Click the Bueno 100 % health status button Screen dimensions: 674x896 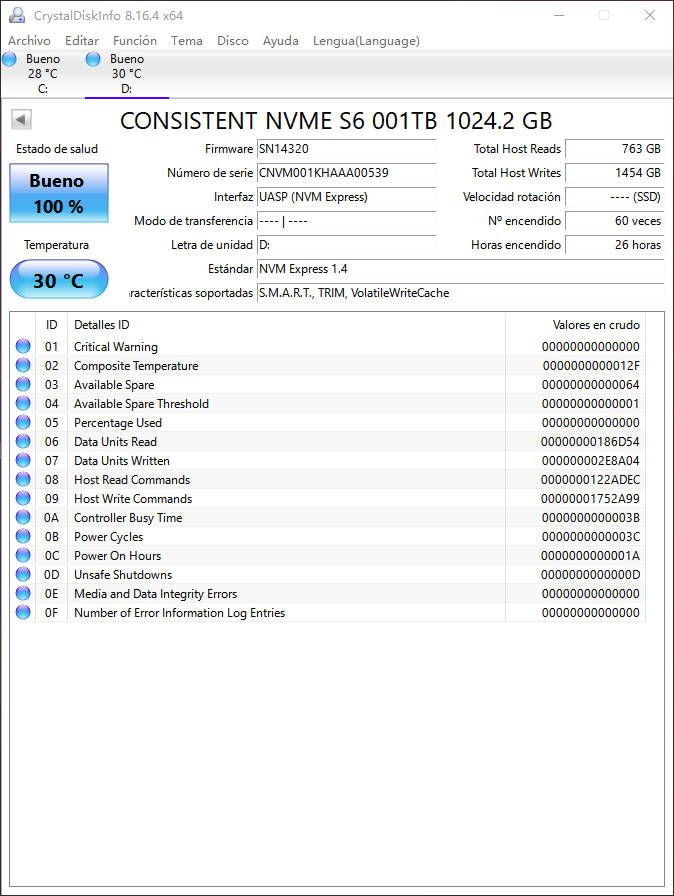tap(59, 193)
